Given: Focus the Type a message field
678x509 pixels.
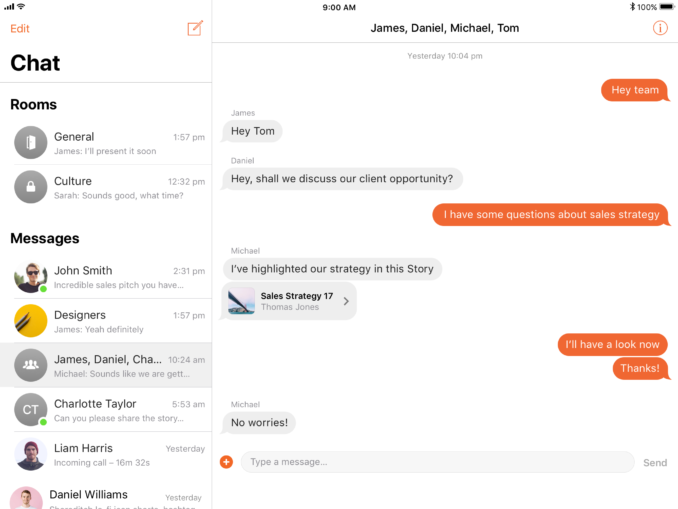Looking at the screenshot, I should 437,462.
